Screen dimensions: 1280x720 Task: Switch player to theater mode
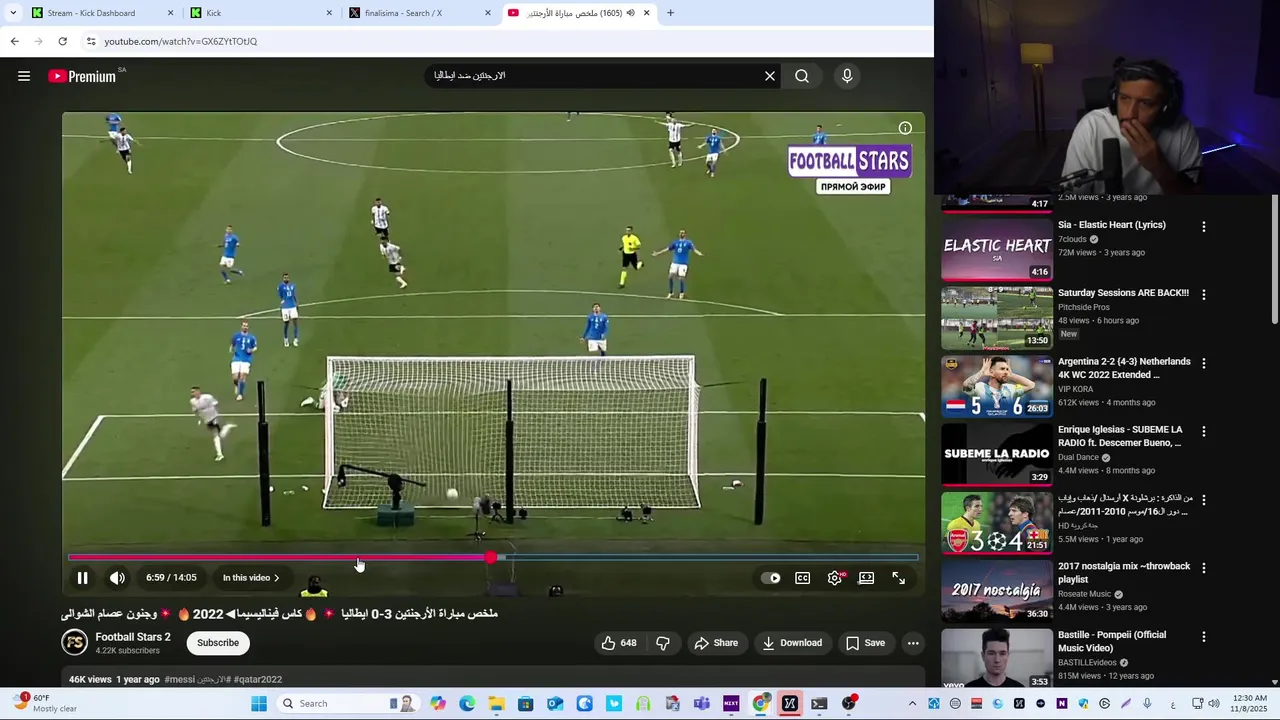point(866,578)
